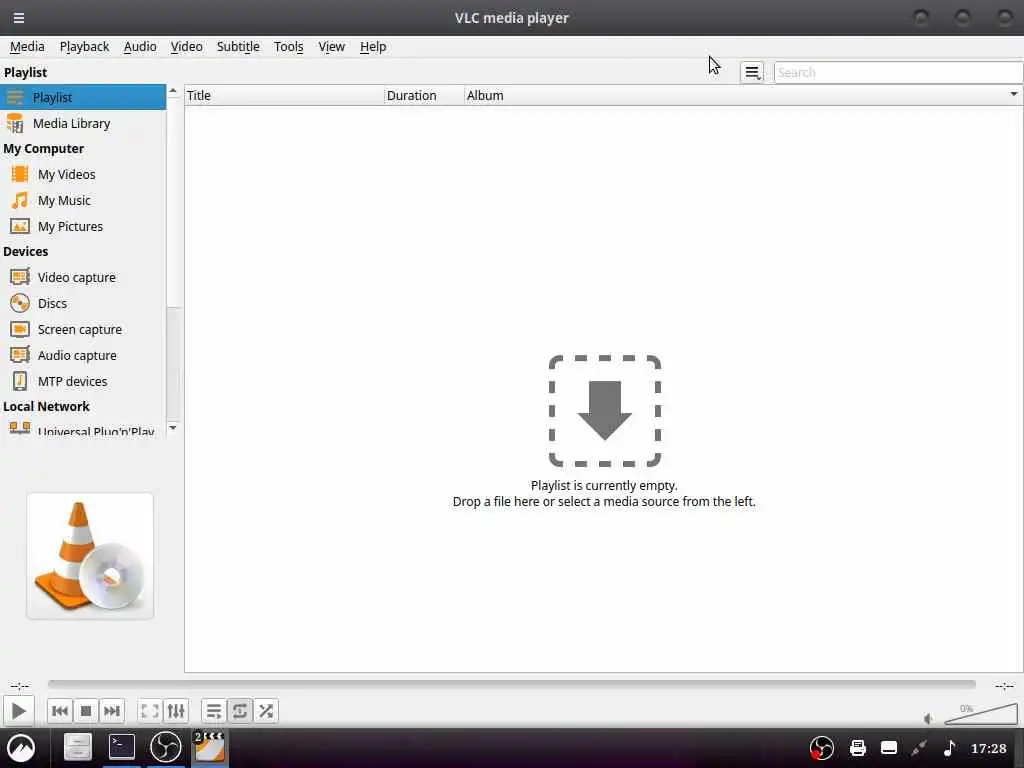Toggle the playlist view button
The width and height of the screenshot is (1024, 768).
(214, 711)
